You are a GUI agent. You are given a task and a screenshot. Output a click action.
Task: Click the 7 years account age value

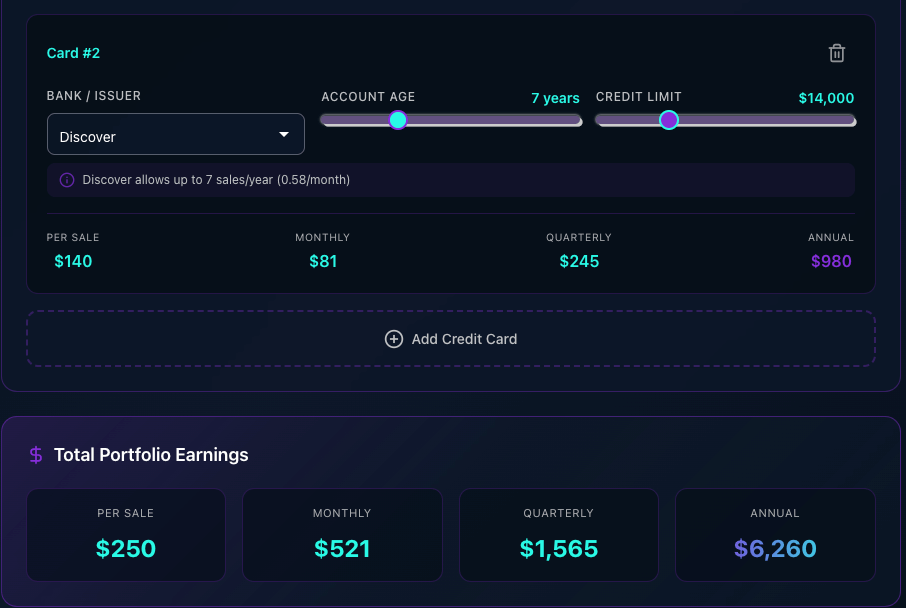pos(555,98)
